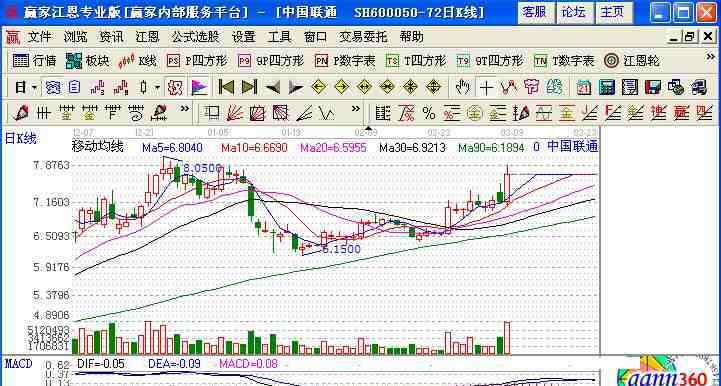Click the tallest volume bar in the chart
721x386 pixels.
click(507, 338)
